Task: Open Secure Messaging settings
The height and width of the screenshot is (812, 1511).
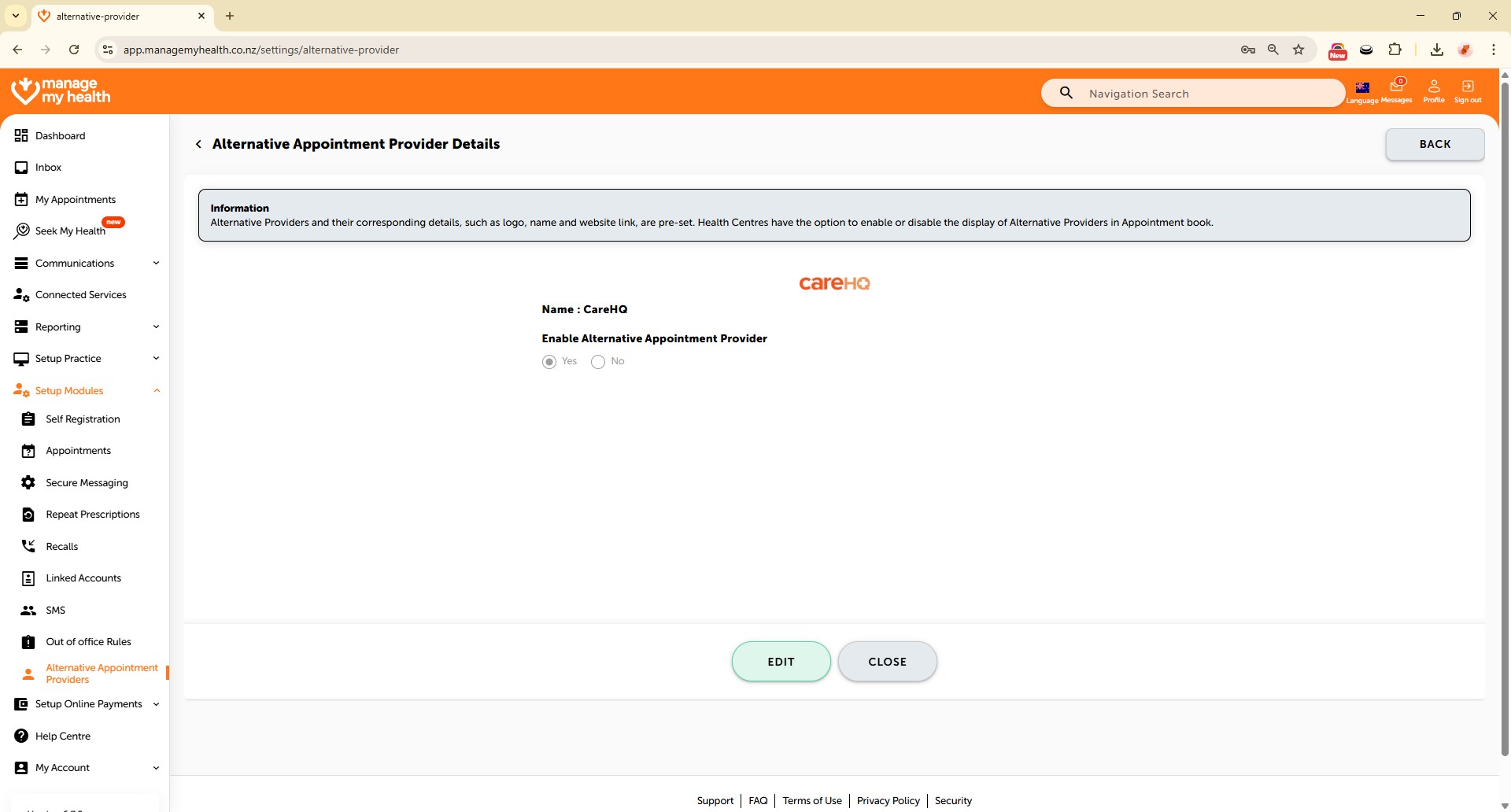Action: [x=87, y=483]
